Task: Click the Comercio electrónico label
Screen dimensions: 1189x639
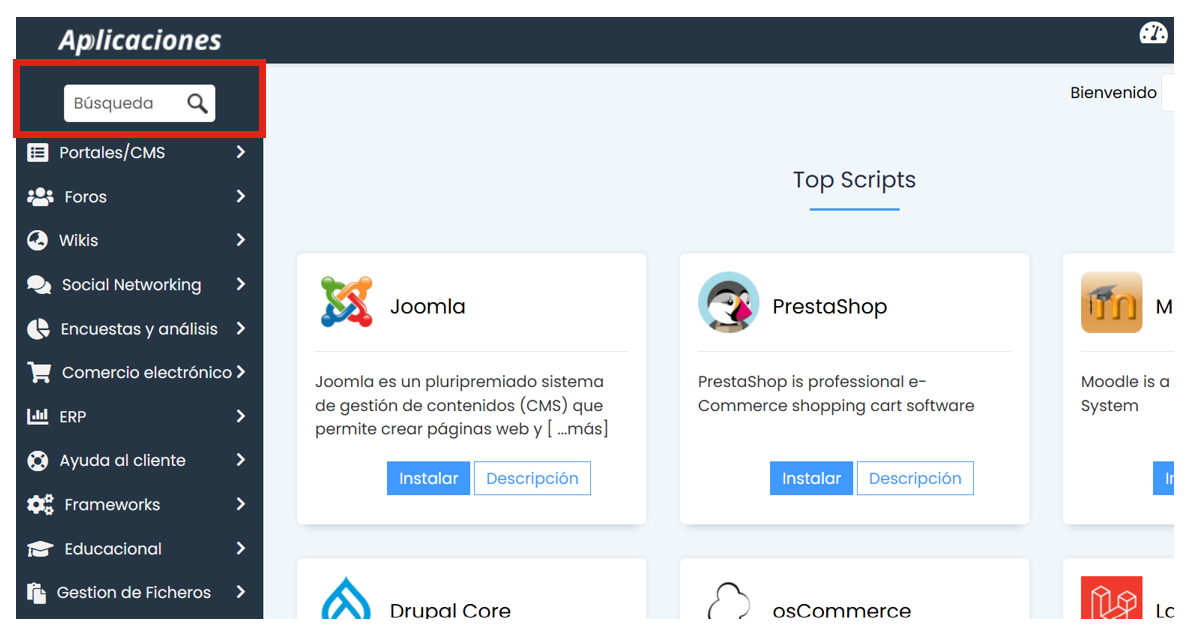Action: pyautogui.click(x=147, y=372)
